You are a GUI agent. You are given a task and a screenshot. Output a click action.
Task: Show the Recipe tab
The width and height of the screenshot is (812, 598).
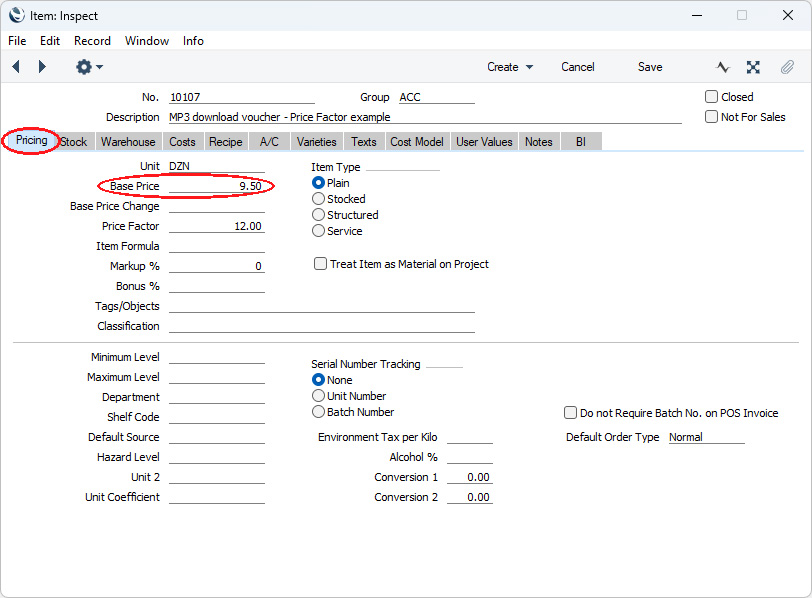point(226,142)
